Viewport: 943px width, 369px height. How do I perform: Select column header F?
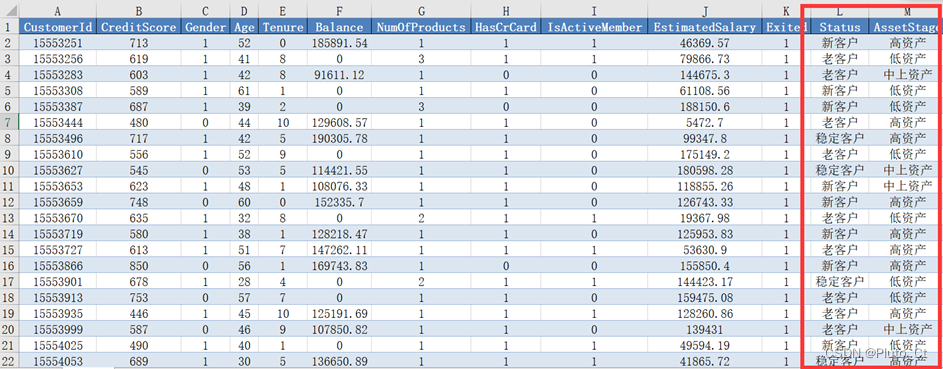(340, 10)
